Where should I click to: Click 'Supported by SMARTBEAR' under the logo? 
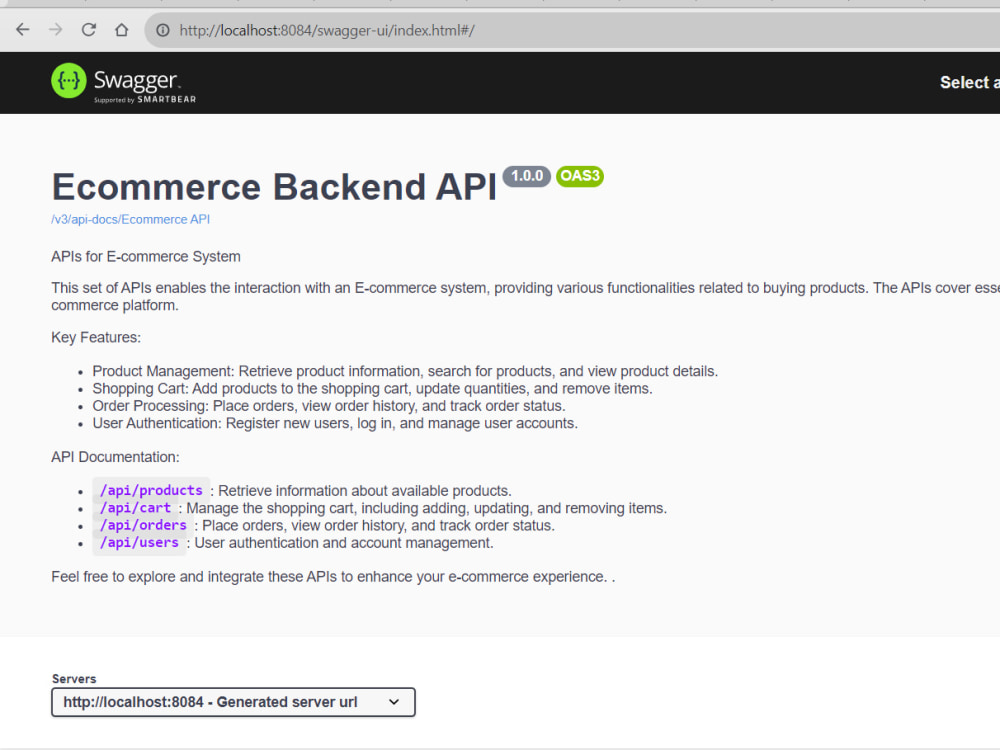coord(145,99)
